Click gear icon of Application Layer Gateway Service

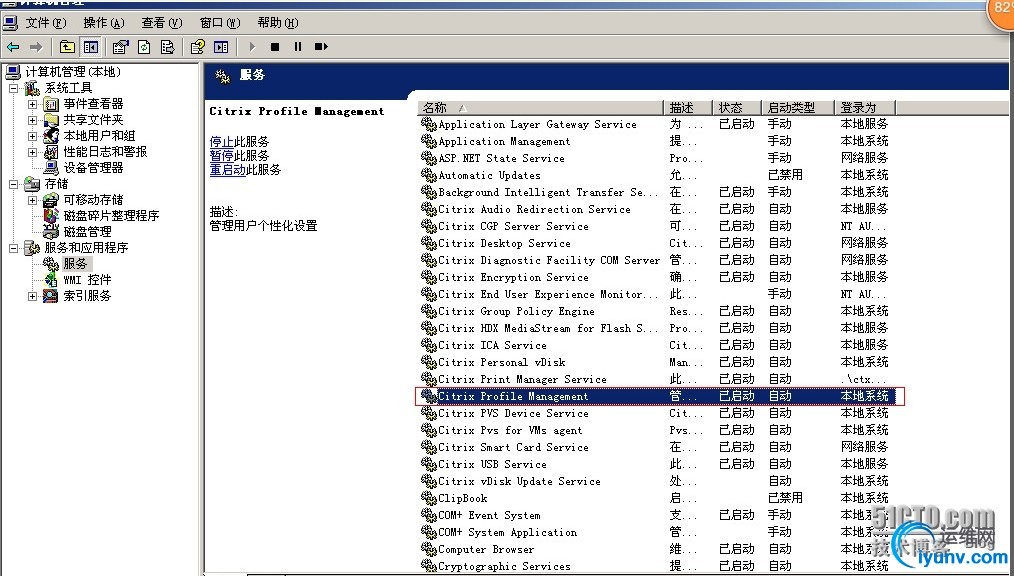tap(429, 124)
